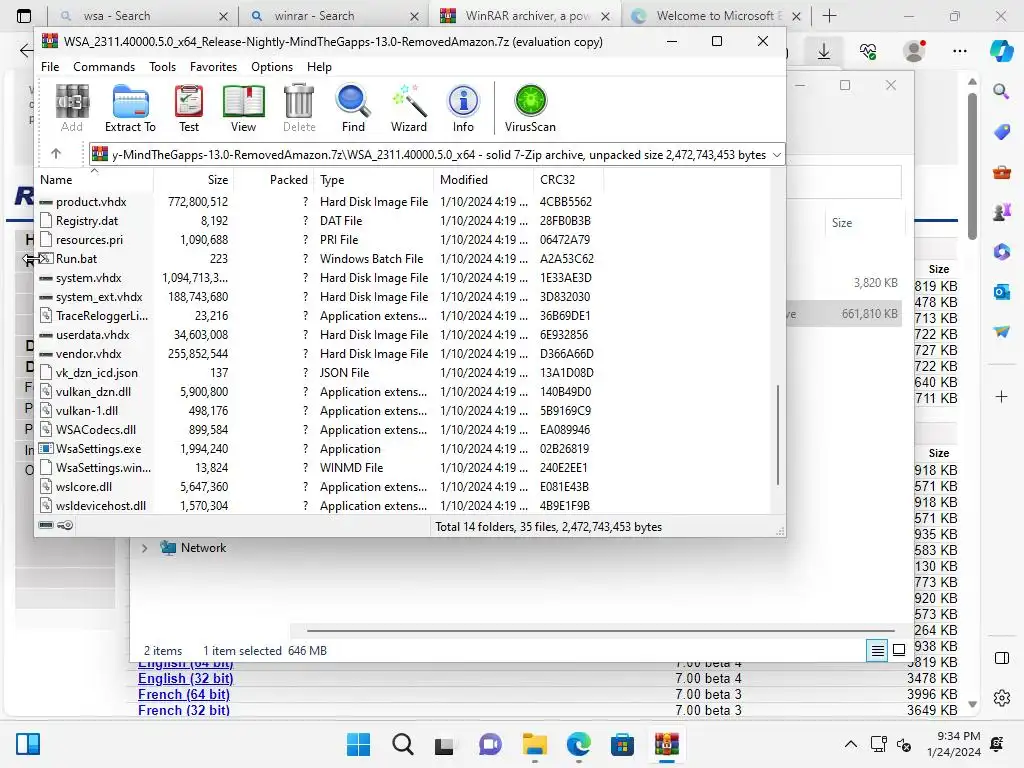Click the Edge page vertical scrollbar

click(x=972, y=167)
